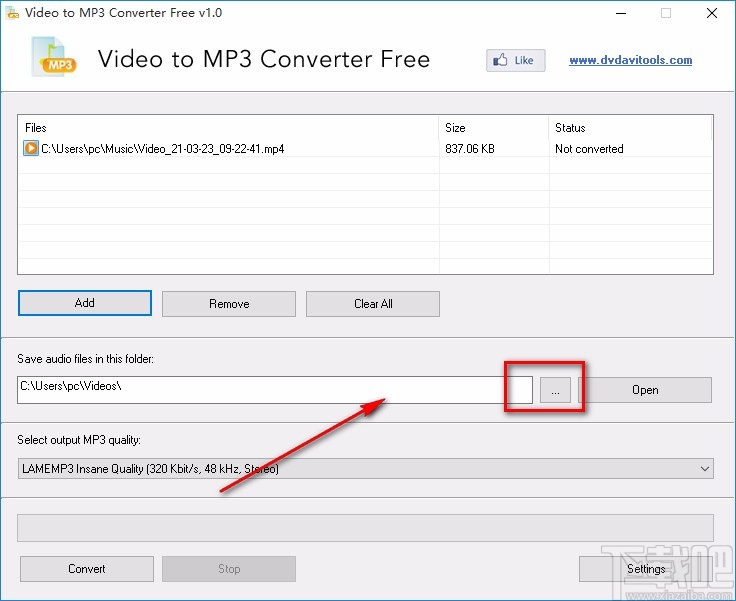The height and width of the screenshot is (601, 736).
Task: Click the 'Not converted' status cell
Action: pos(589,149)
